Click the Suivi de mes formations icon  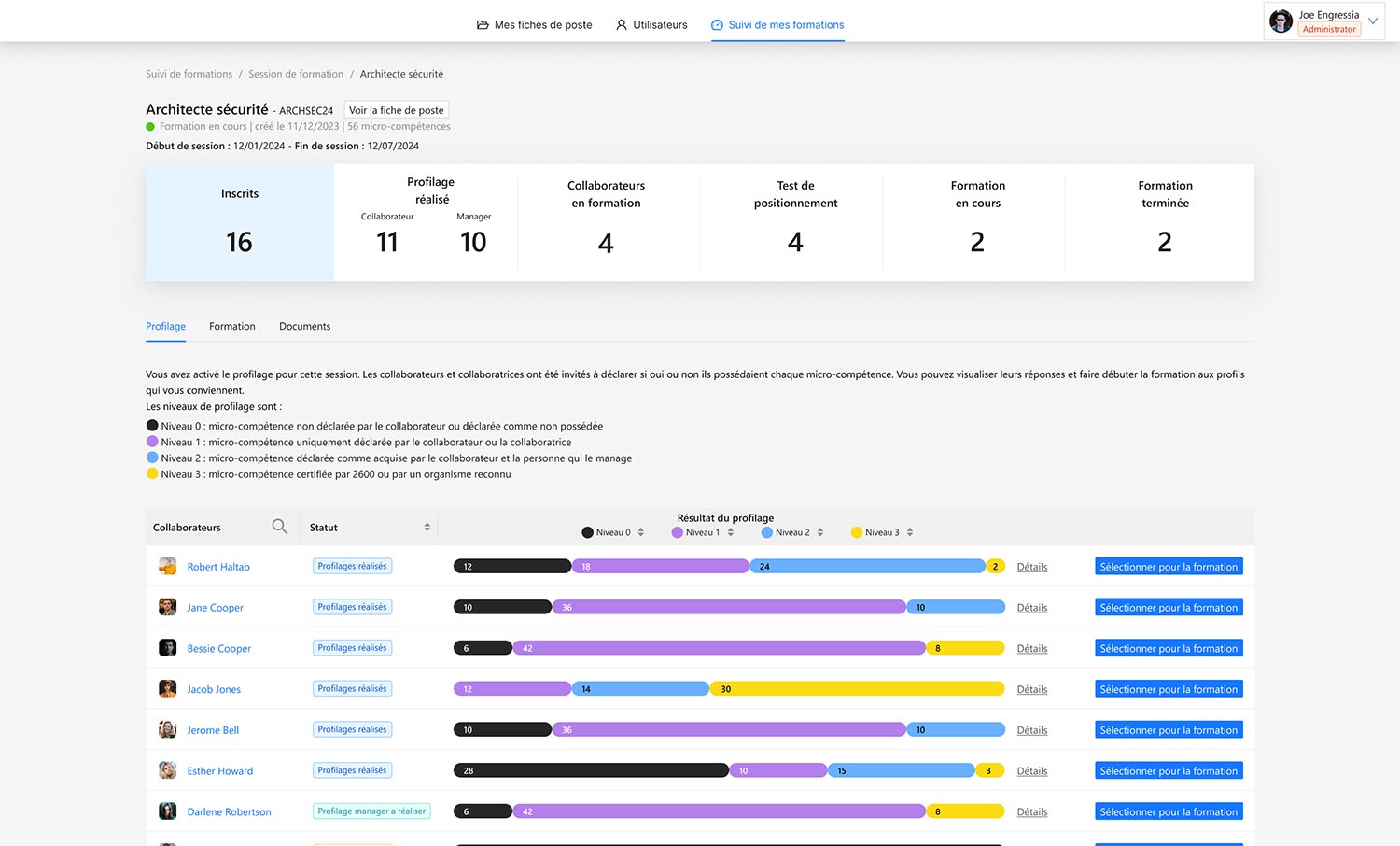[x=717, y=25]
